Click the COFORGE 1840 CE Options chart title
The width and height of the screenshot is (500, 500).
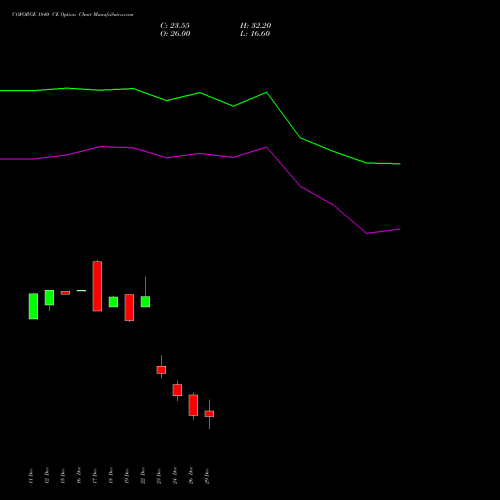click(73, 14)
